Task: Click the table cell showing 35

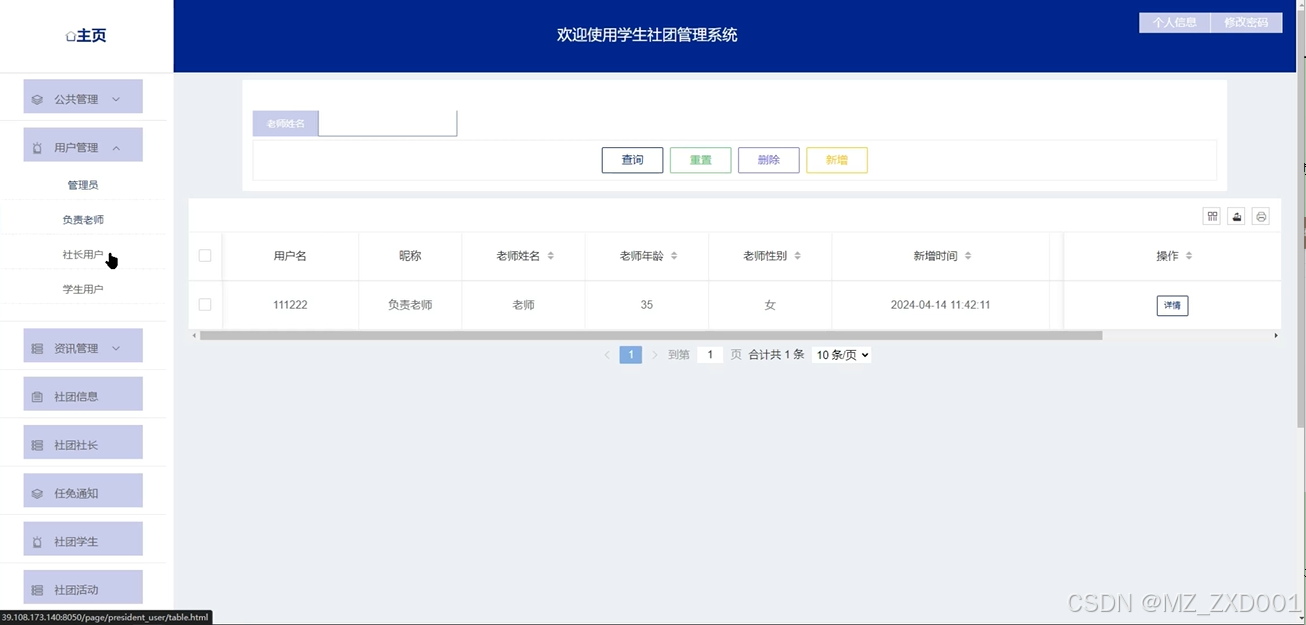Action: [647, 305]
